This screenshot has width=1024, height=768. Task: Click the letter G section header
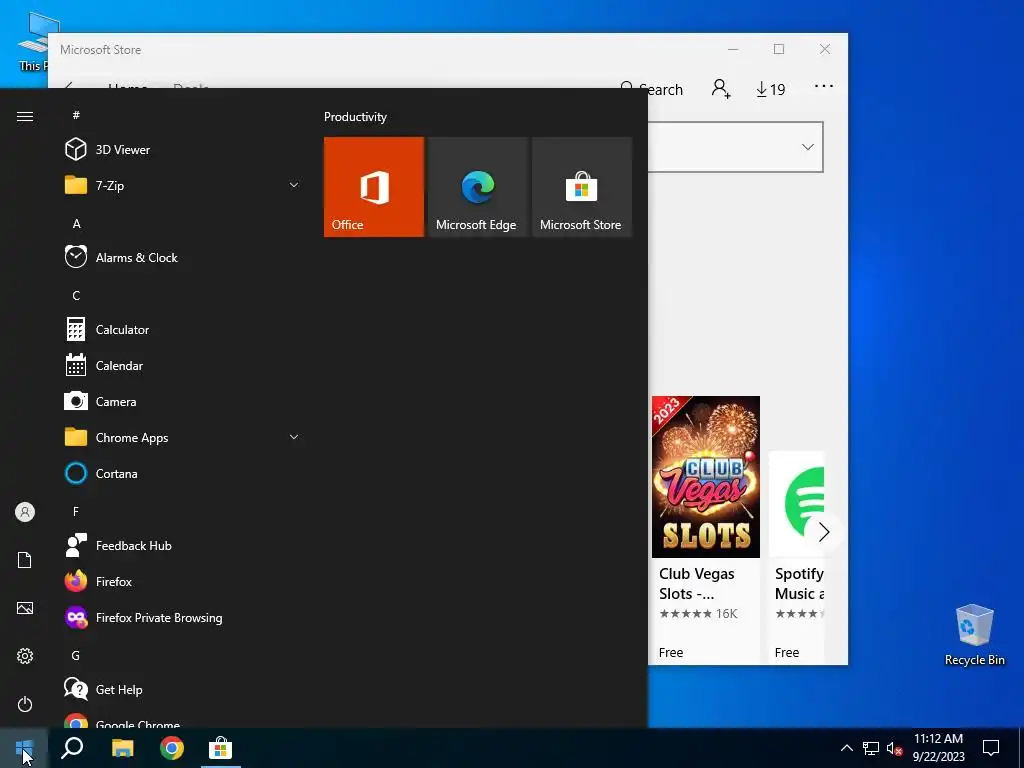pyautogui.click(x=76, y=655)
